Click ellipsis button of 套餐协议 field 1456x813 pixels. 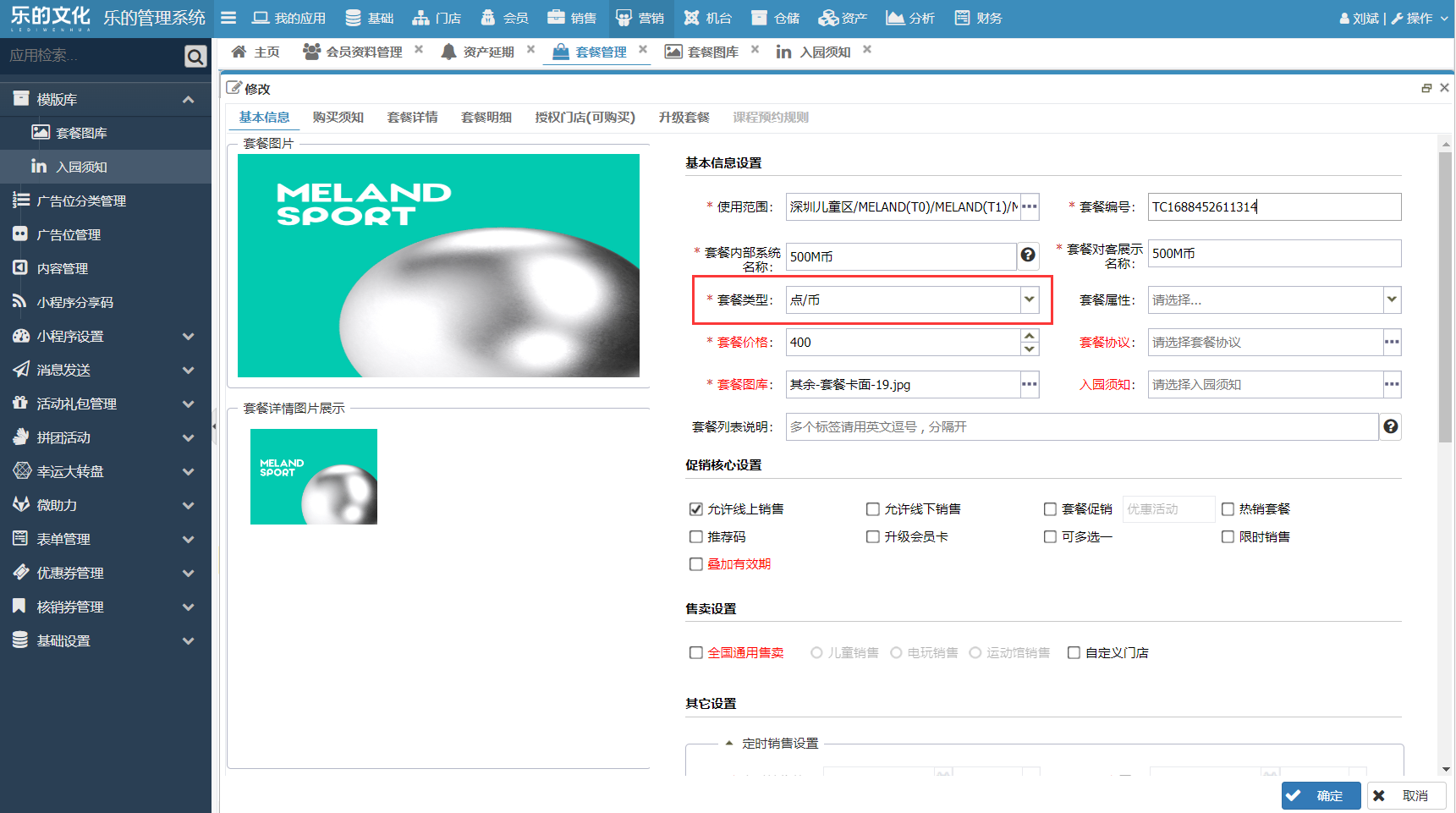tap(1392, 342)
